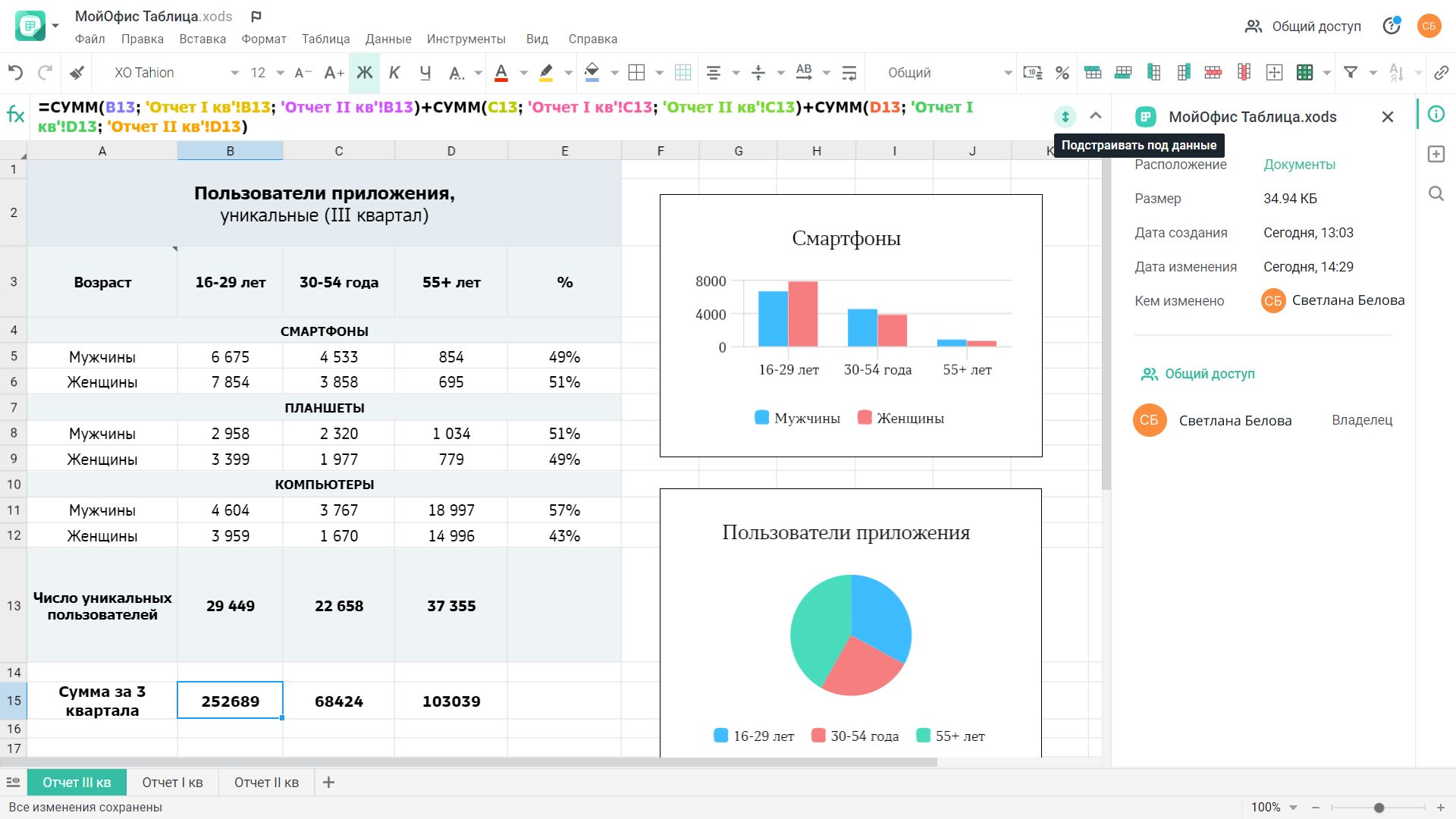Click the sidebar plus insert icon
The width and height of the screenshot is (1456, 819).
[1436, 154]
